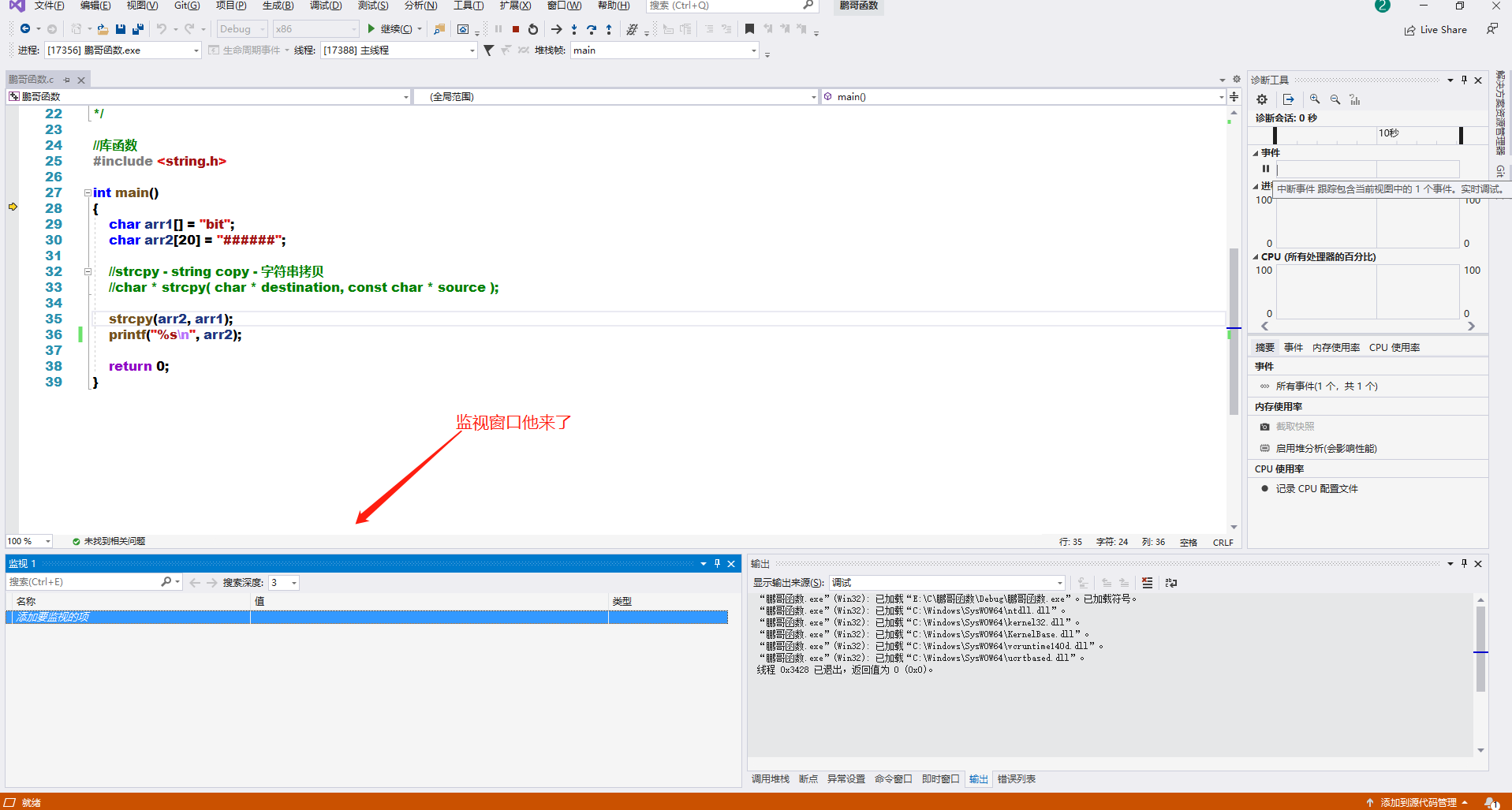1512x810 pixels.
Task: Open the 调试(D) menu
Action: point(326,6)
